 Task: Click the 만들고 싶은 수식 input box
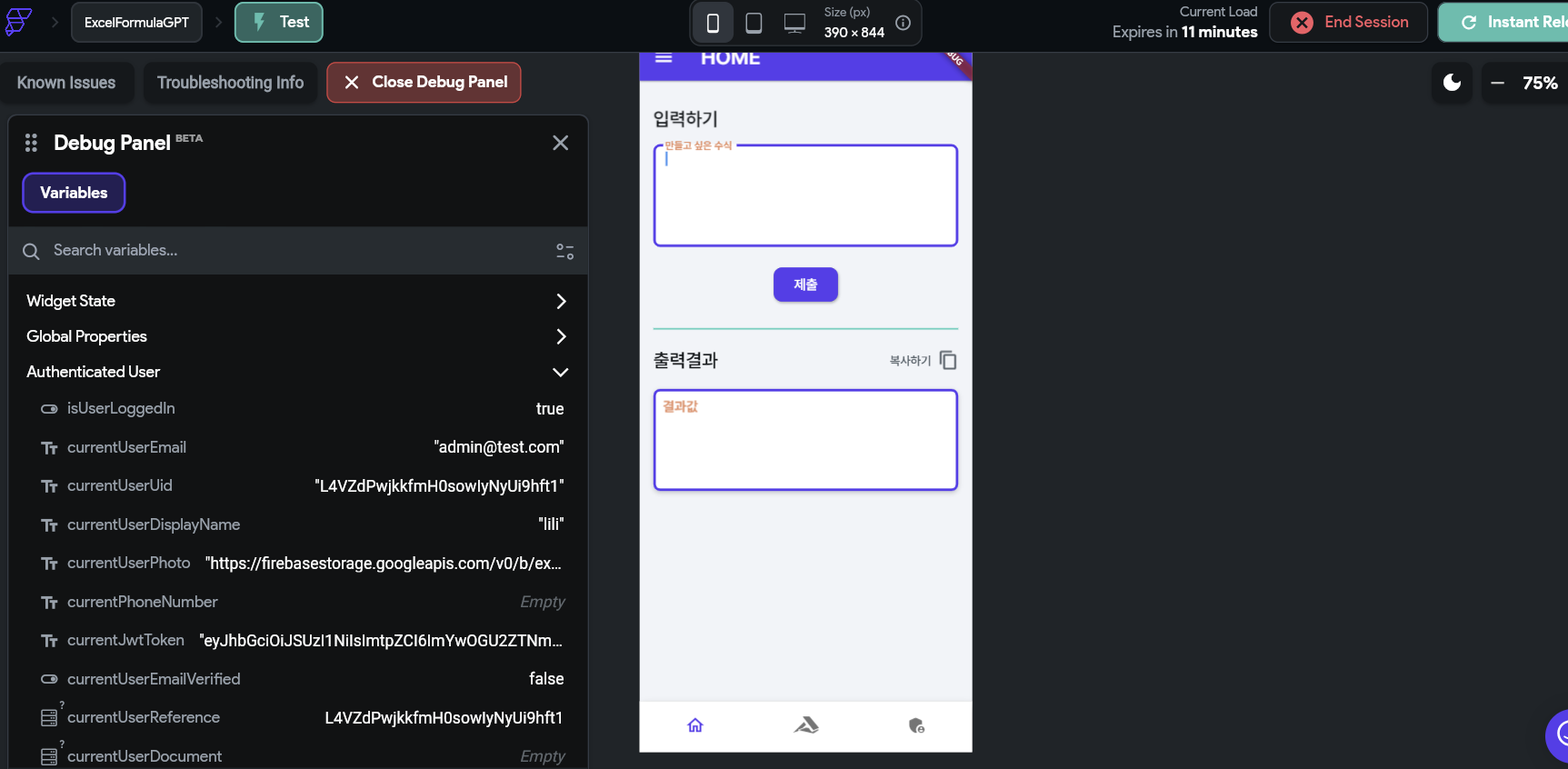tap(805, 195)
